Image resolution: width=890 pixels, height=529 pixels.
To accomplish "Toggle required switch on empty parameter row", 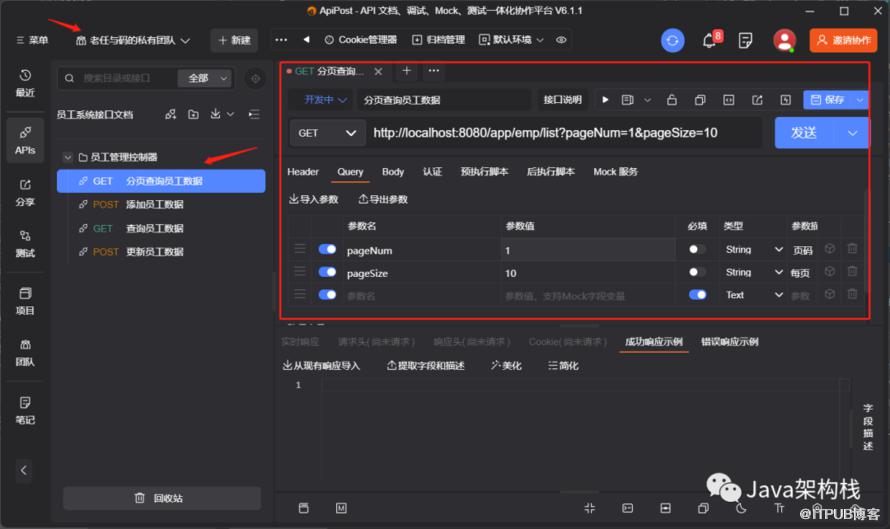I will (698, 295).
